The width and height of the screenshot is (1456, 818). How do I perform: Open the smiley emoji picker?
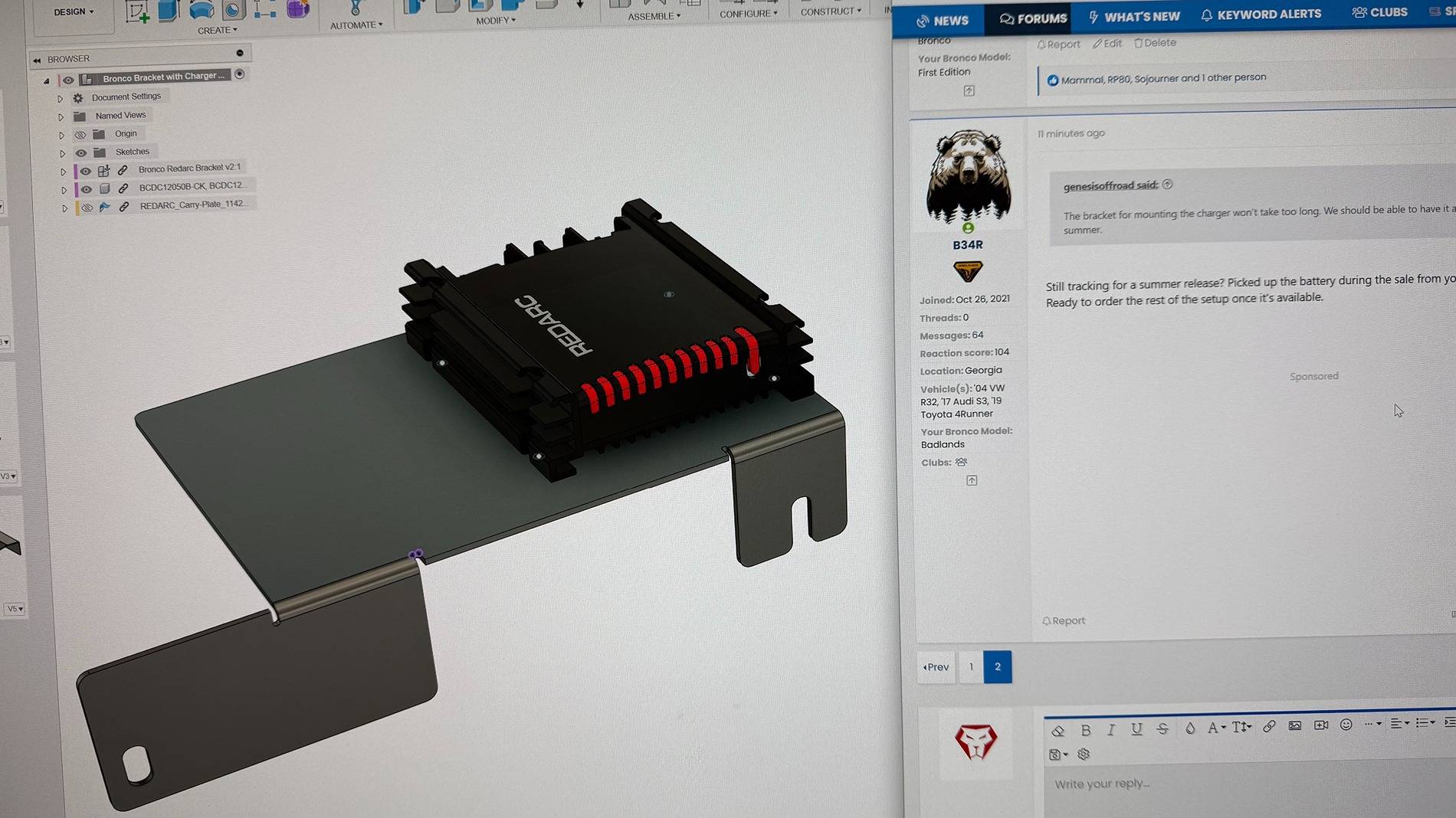[x=1346, y=725]
